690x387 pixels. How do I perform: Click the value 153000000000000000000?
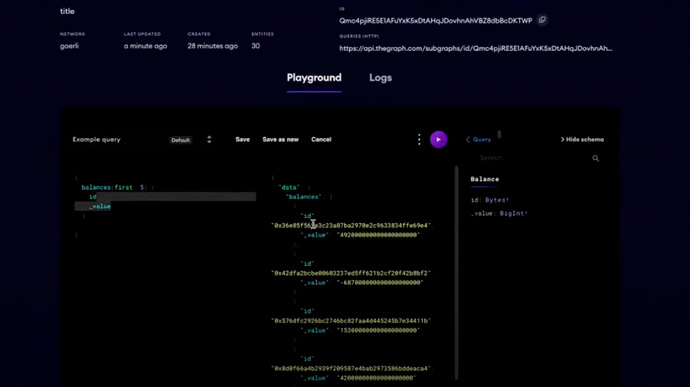pyautogui.click(x=378, y=330)
